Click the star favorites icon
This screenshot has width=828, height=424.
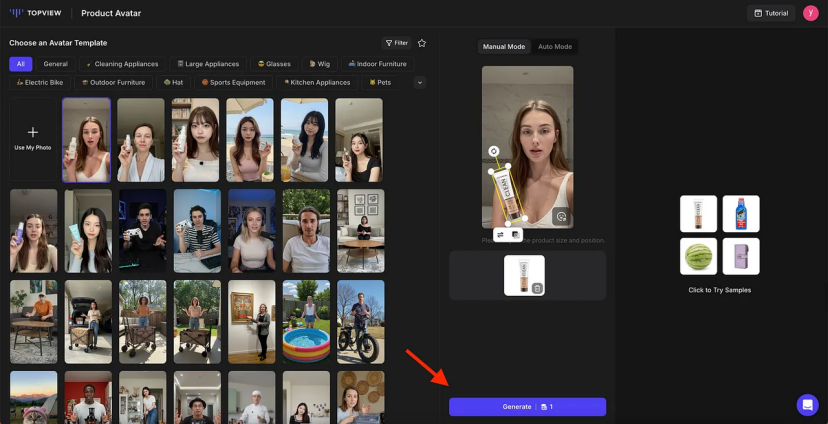[421, 43]
